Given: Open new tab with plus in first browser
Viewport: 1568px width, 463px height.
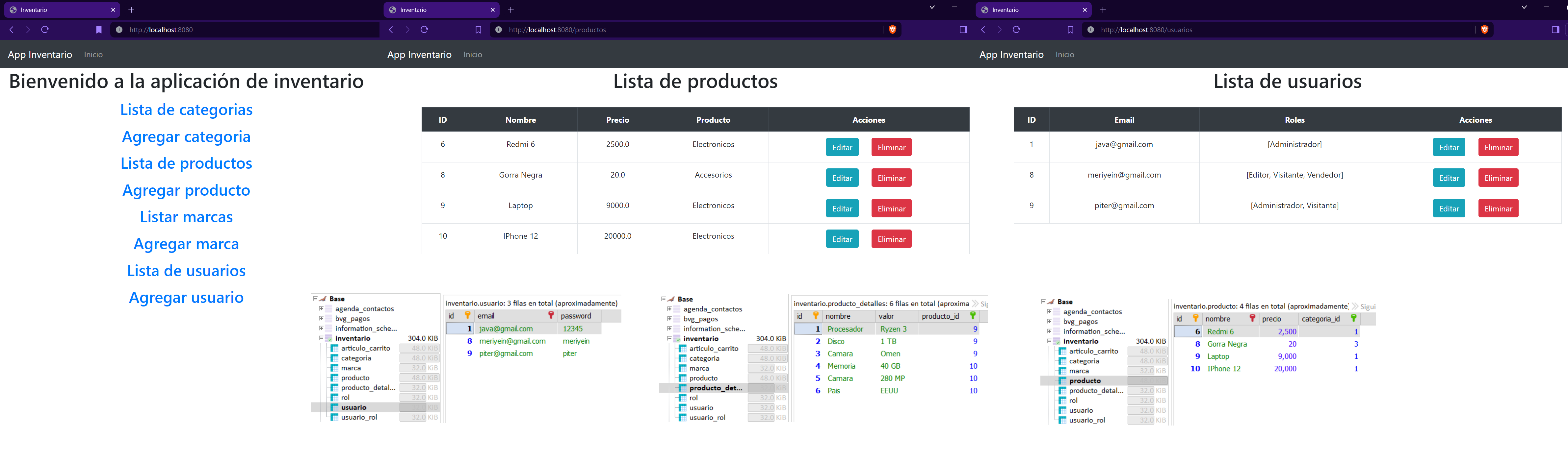Looking at the screenshot, I should [131, 10].
